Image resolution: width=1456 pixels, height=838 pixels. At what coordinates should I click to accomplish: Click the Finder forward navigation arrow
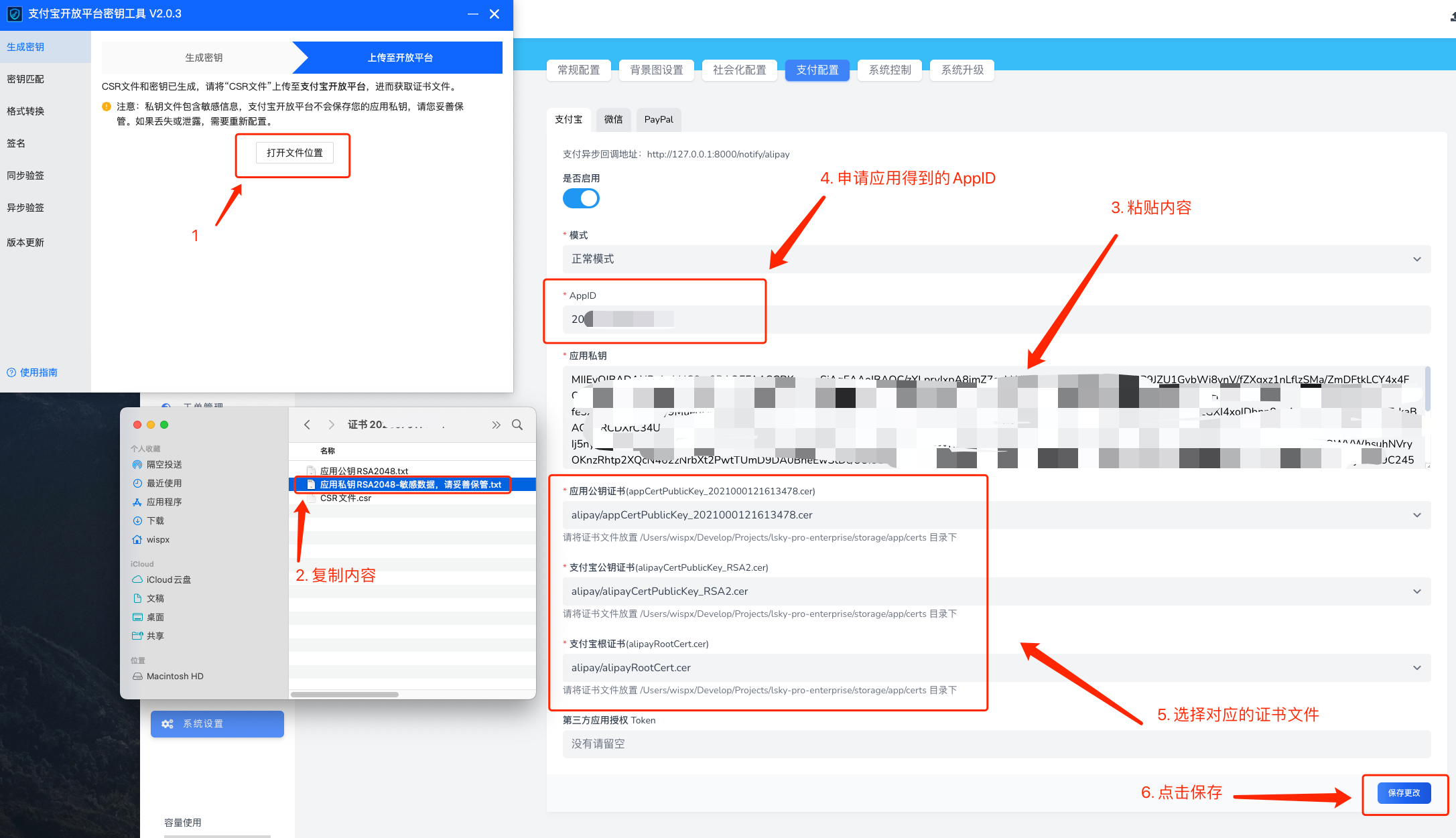331,425
